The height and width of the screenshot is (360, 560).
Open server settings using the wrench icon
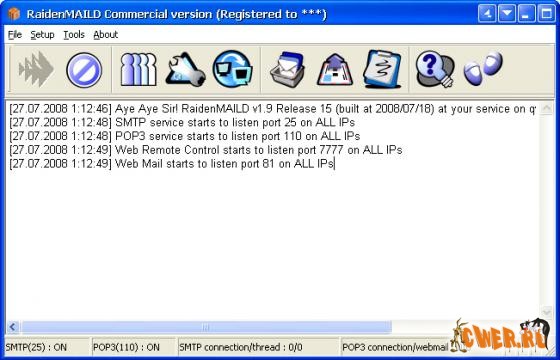(185, 69)
